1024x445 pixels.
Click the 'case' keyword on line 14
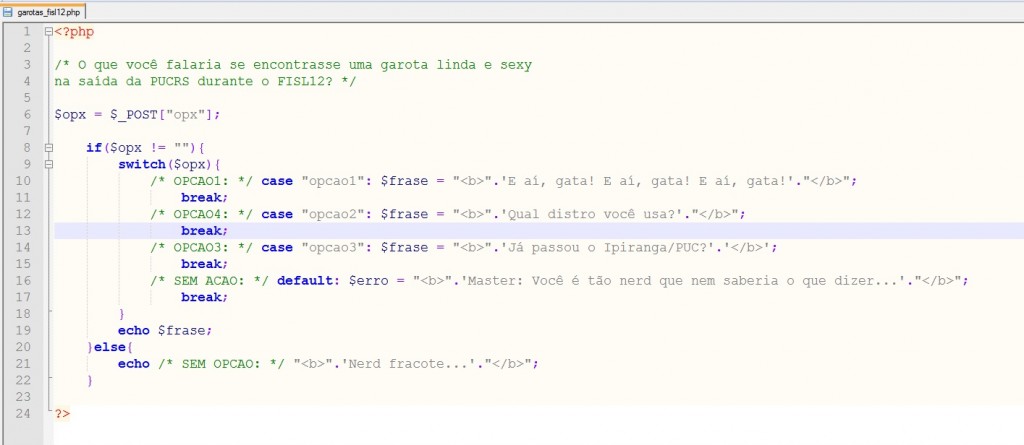click(x=277, y=248)
